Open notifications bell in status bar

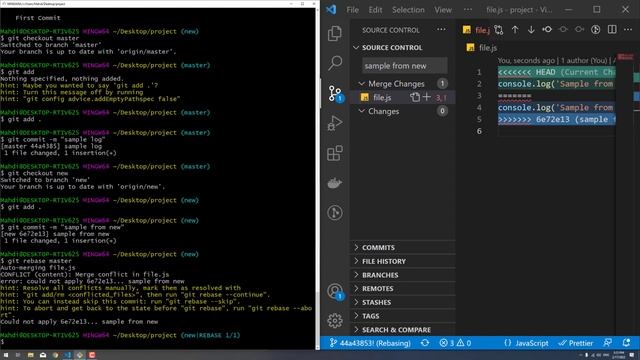(626, 343)
